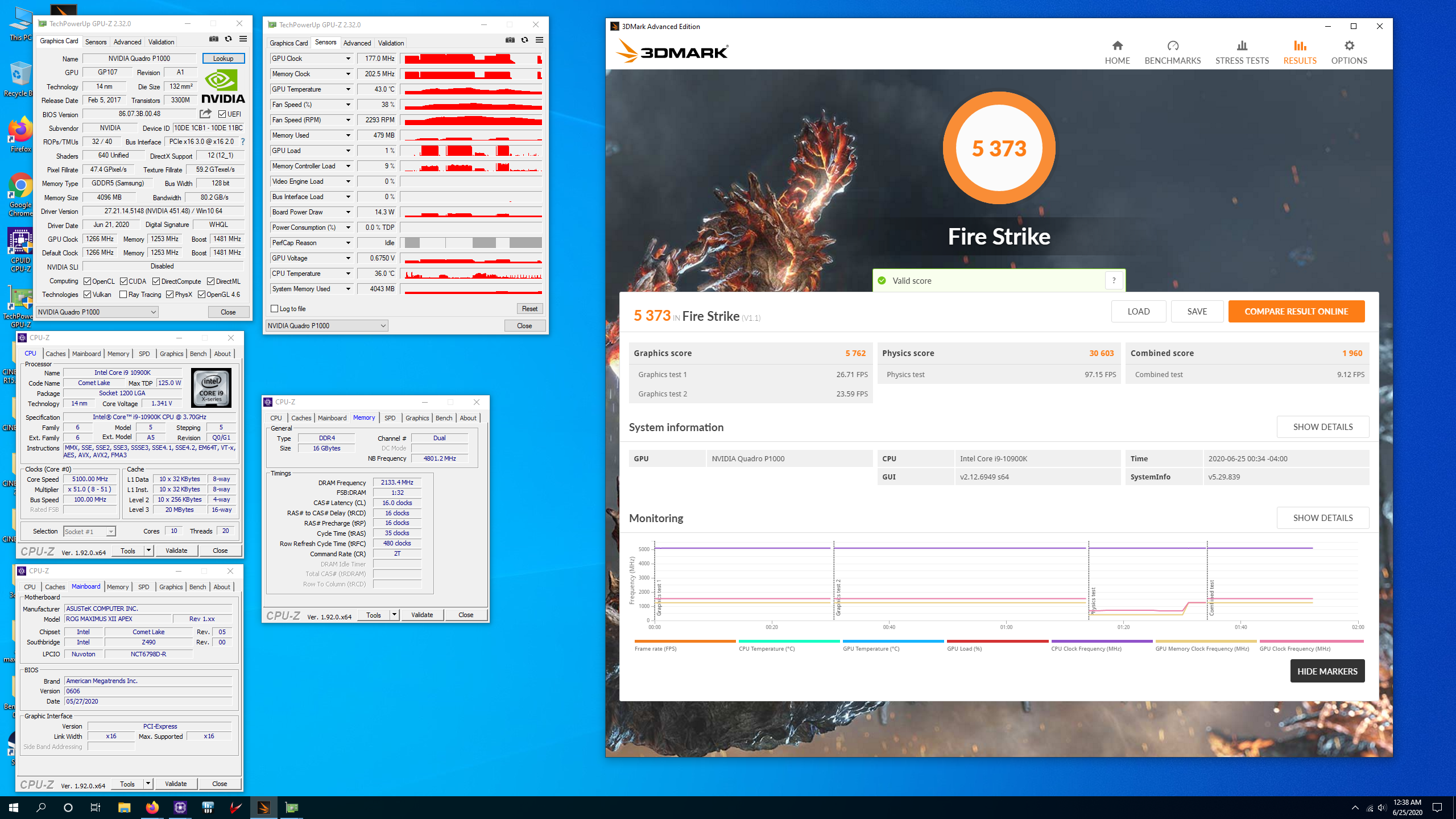Screen dimensions: 1456x819
Task: Click the GPU Load sensor graph
Action: 471,151
